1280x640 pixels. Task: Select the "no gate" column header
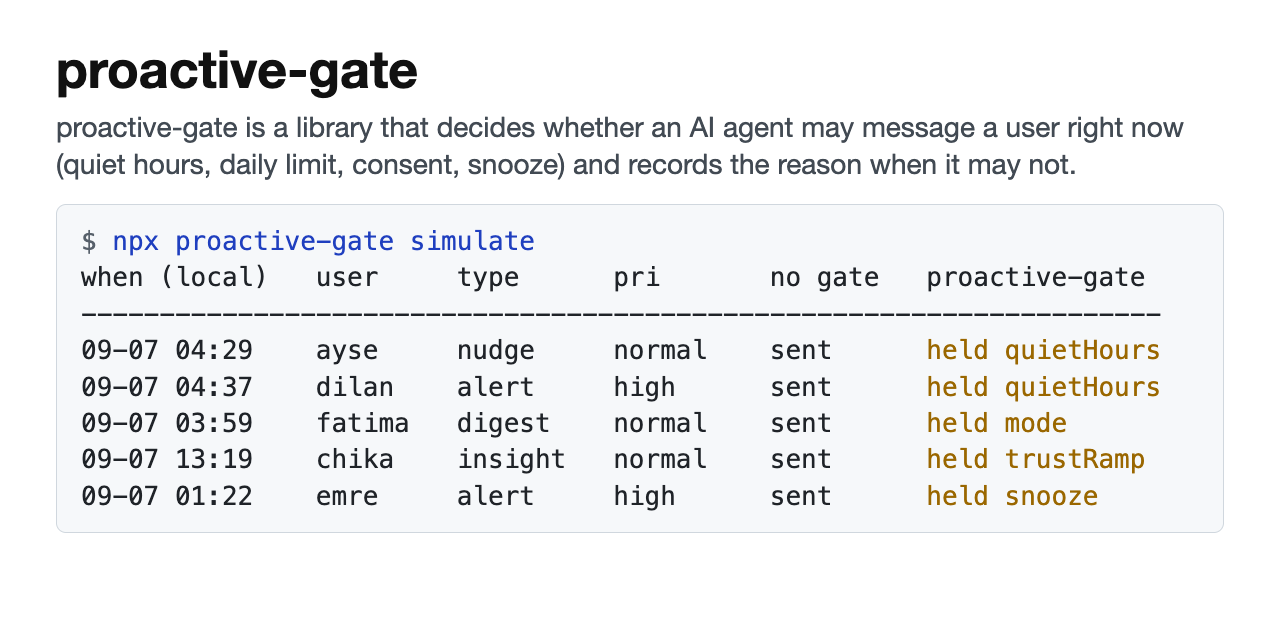(824, 278)
